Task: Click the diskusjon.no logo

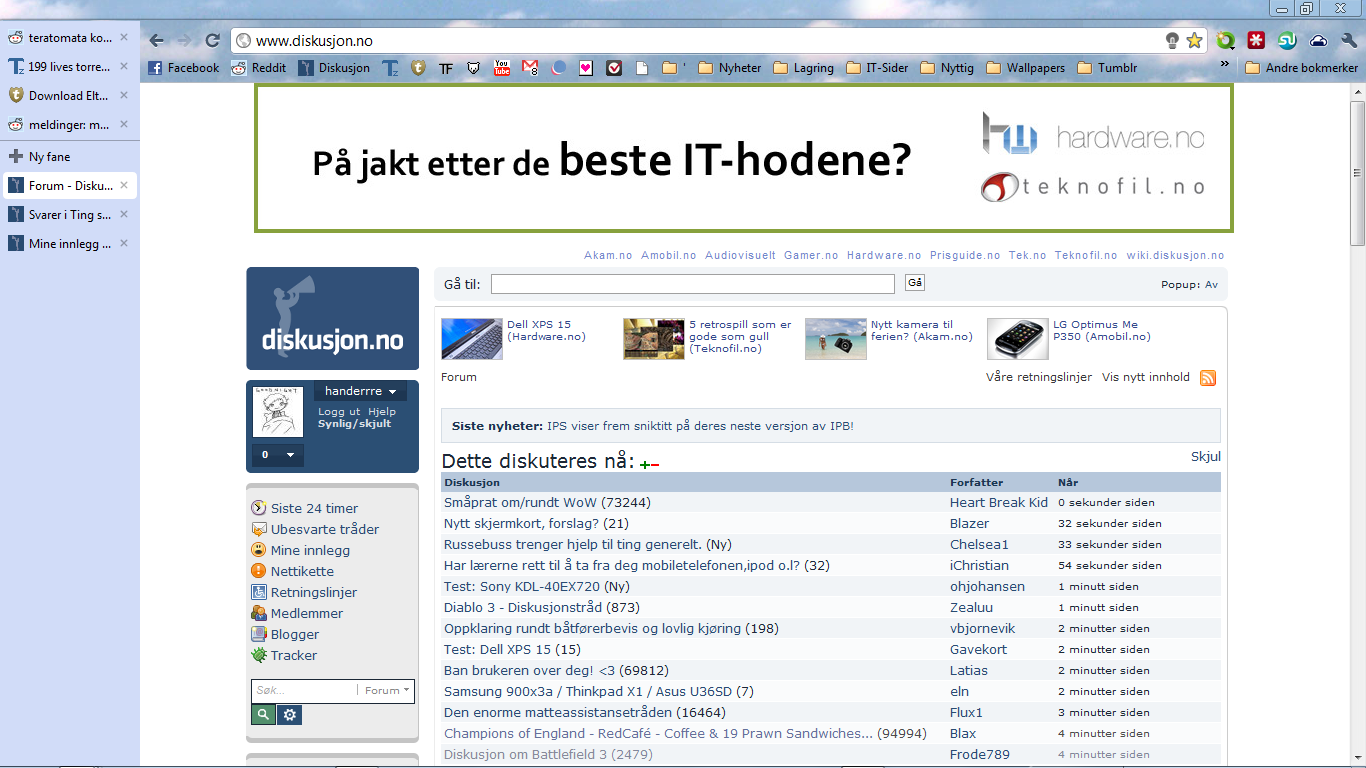Action: tap(332, 318)
